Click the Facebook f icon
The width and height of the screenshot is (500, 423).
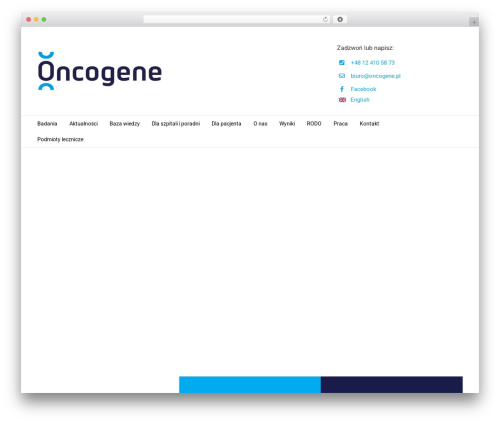tap(342, 89)
